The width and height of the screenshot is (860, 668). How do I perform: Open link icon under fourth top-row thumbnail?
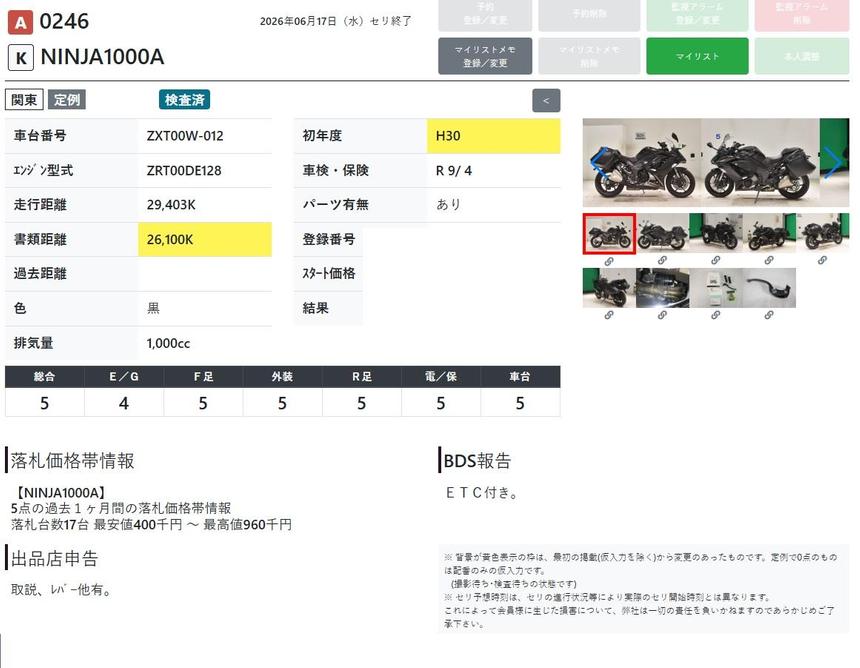(x=769, y=260)
